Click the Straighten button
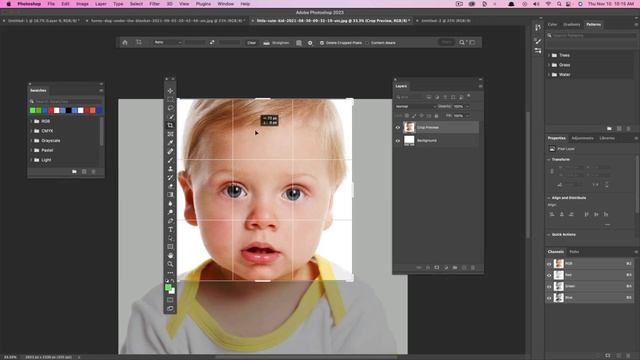The image size is (640, 360). (277, 43)
